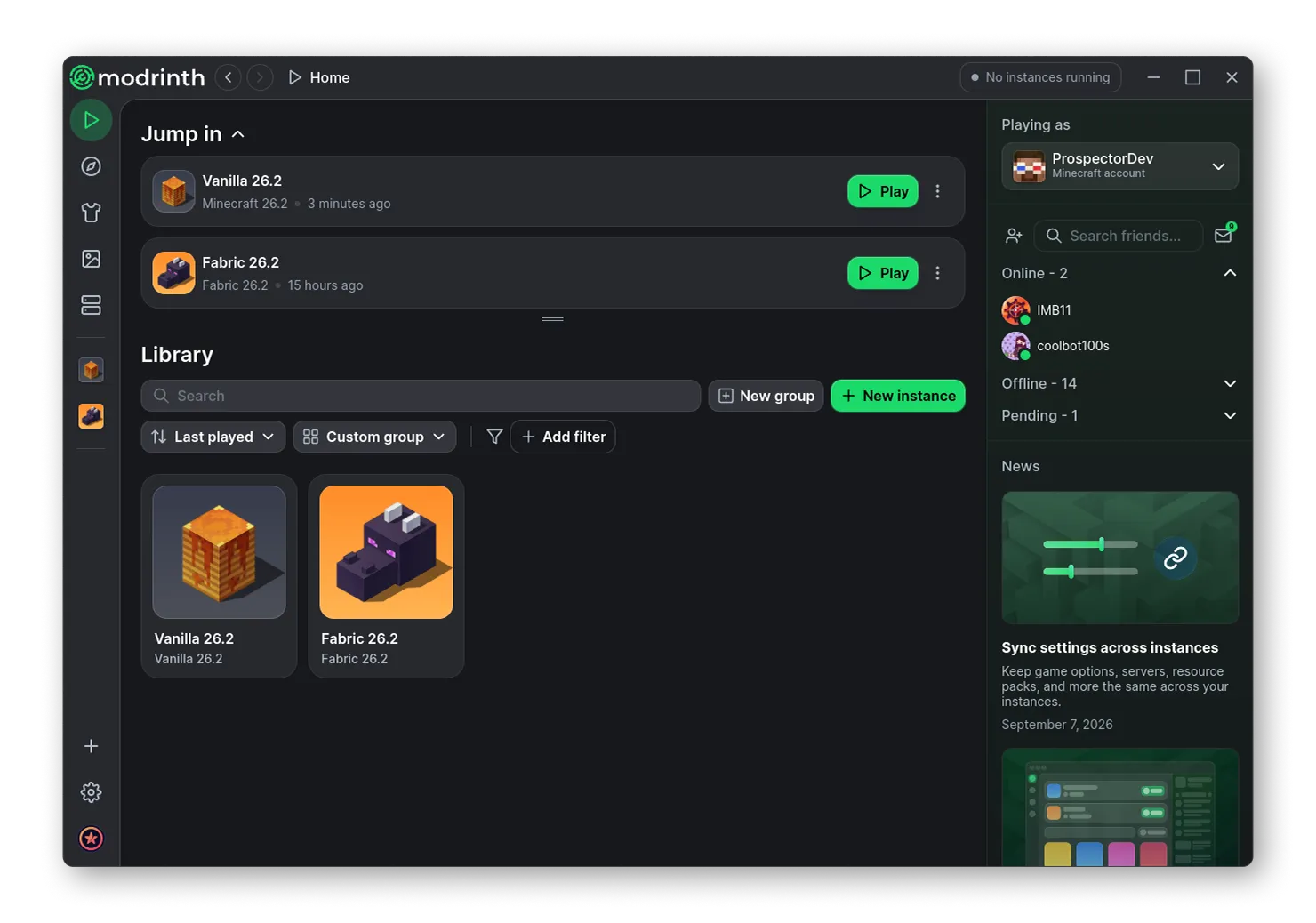Click the Modrinth Plus star icon
The height and width of the screenshot is (923, 1316).
click(x=91, y=839)
